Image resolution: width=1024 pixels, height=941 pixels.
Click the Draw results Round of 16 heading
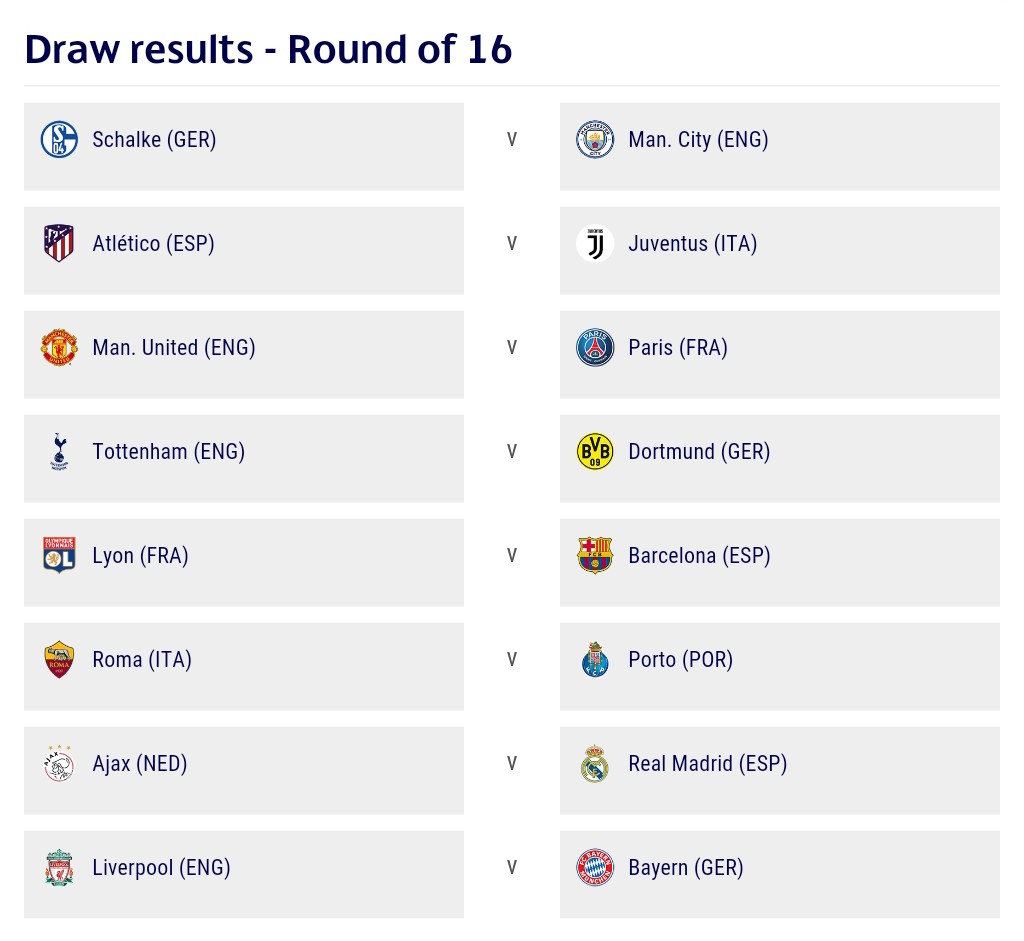[x=268, y=49]
